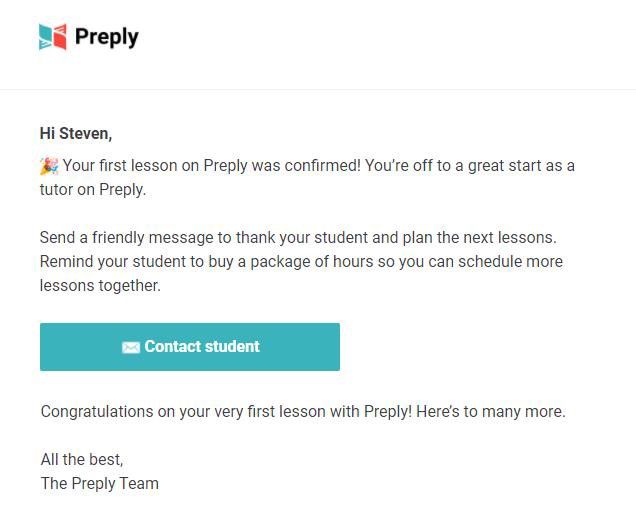This screenshot has width=636, height=518.
Task: Click the divider line below the header
Action: tap(318, 90)
